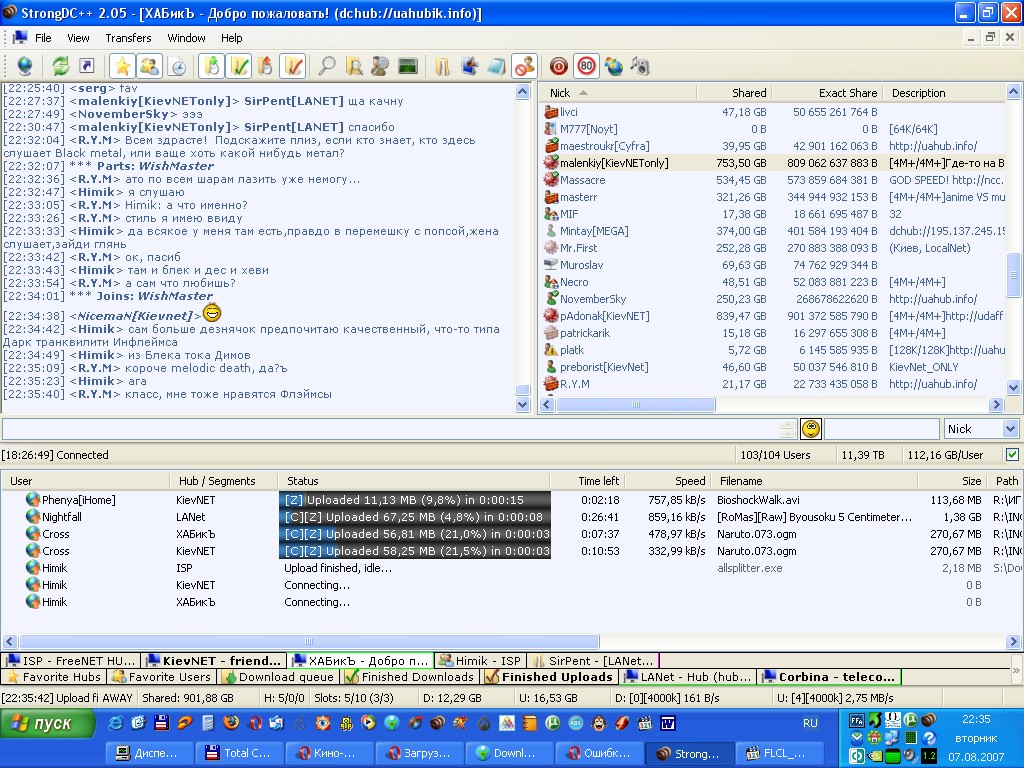Open the Window menu
The image size is (1024, 768).
pos(186,38)
